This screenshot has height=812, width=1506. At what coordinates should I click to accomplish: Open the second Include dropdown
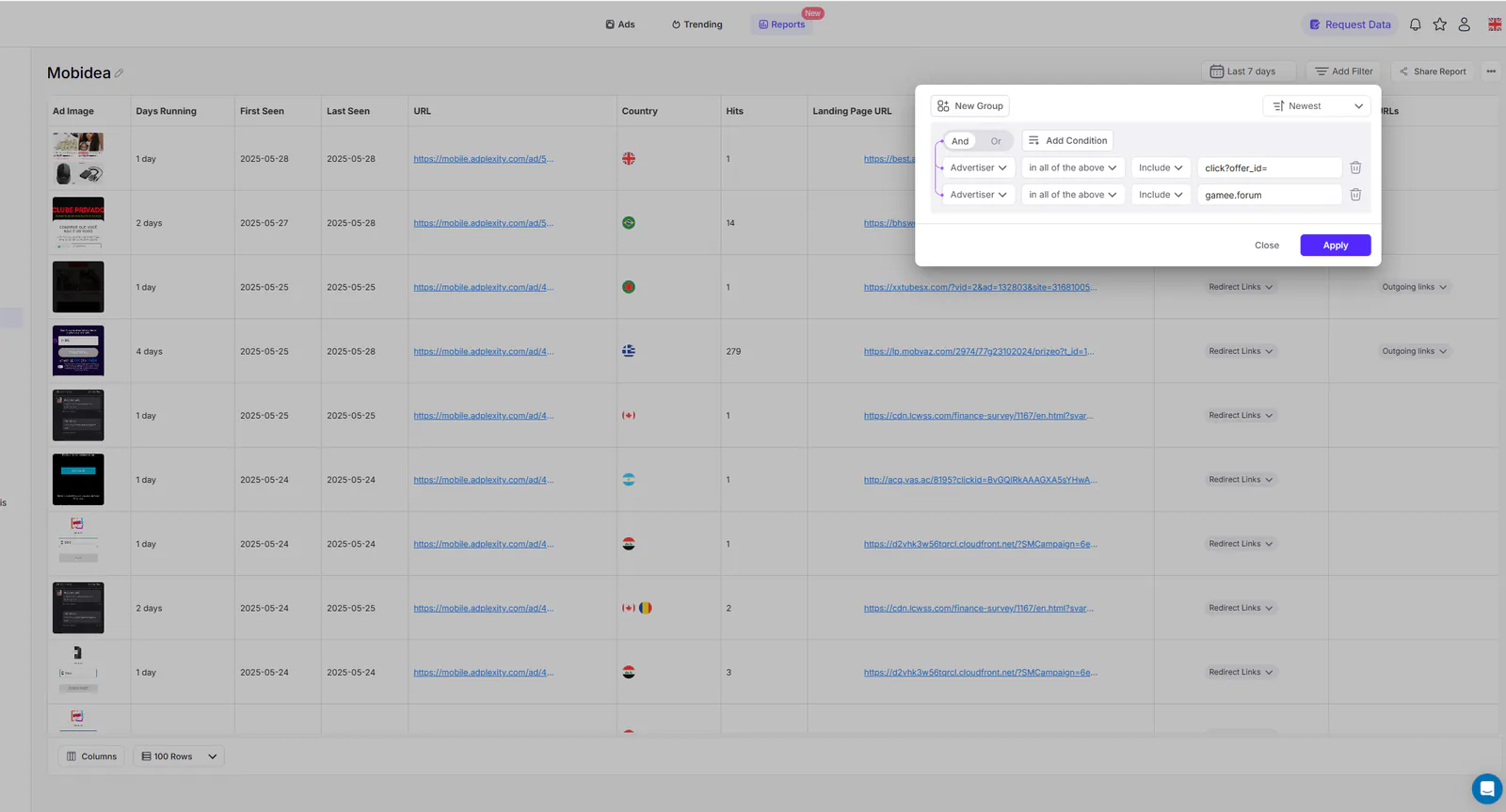[1161, 195]
